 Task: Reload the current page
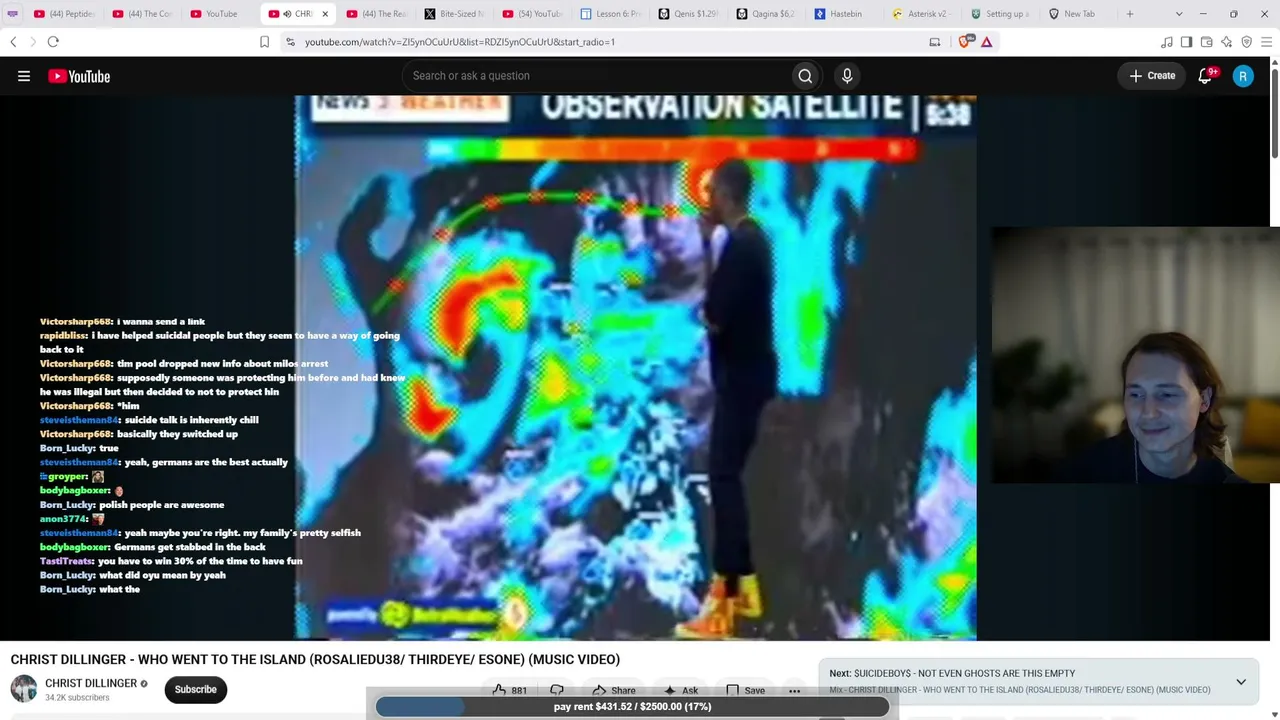[53, 42]
